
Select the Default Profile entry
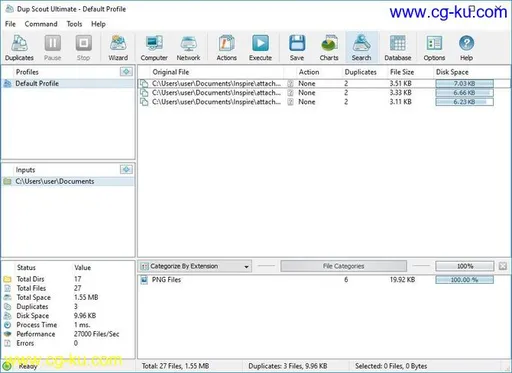pyautogui.click(x=68, y=83)
